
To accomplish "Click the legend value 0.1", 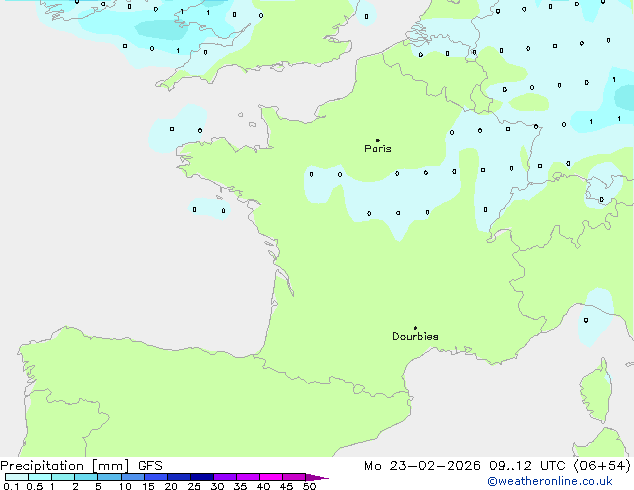I will (x=11, y=486).
